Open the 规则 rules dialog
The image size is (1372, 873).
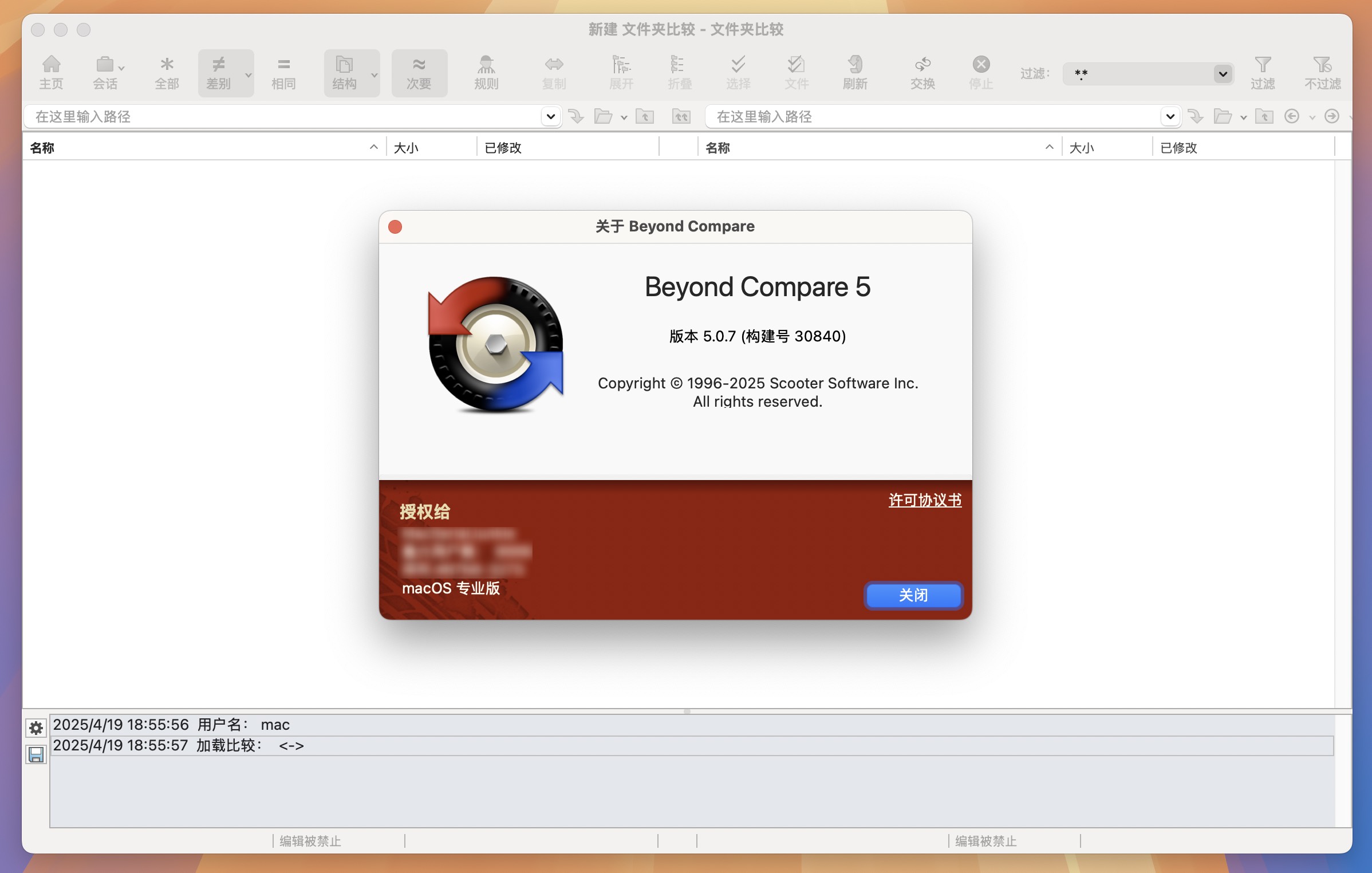486,73
